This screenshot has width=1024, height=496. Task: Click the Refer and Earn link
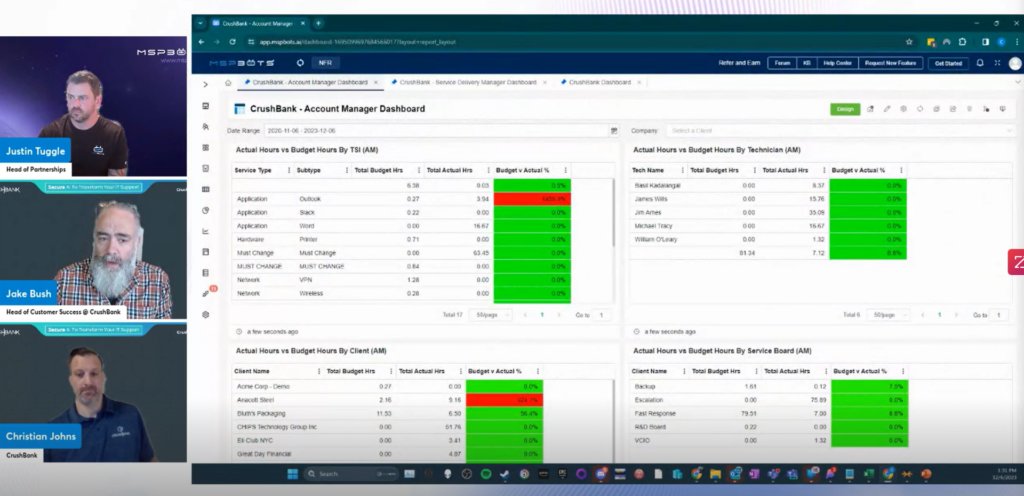pos(739,63)
